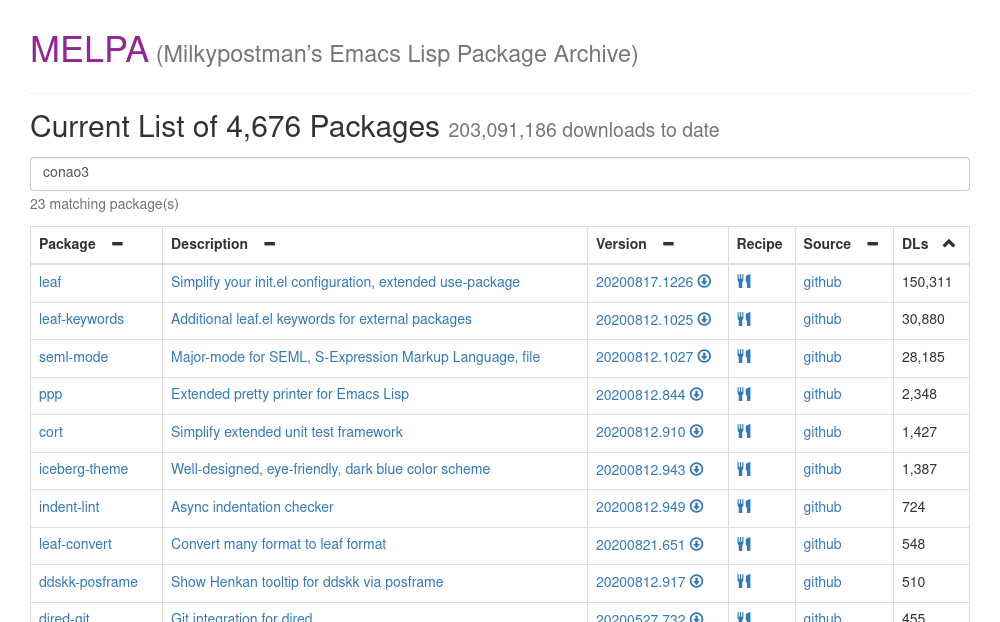Viewport: 1000px width, 622px height.
Task: Open the MELPA home title link
Action: pyautogui.click(x=89, y=50)
